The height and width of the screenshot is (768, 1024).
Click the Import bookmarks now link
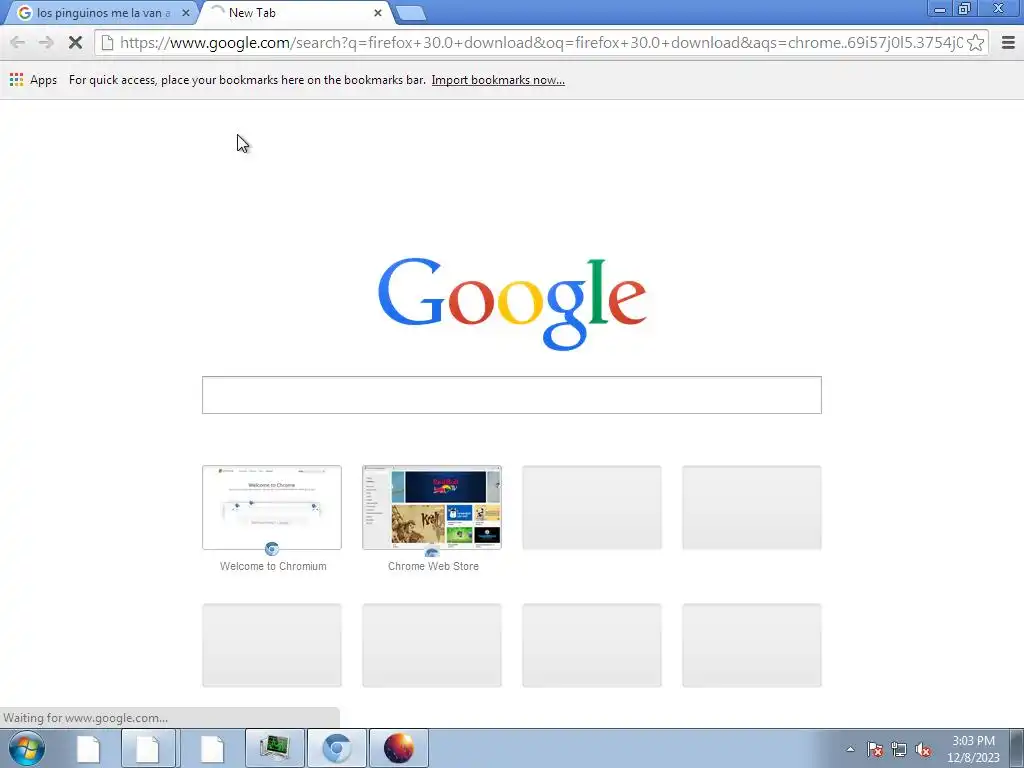498,80
